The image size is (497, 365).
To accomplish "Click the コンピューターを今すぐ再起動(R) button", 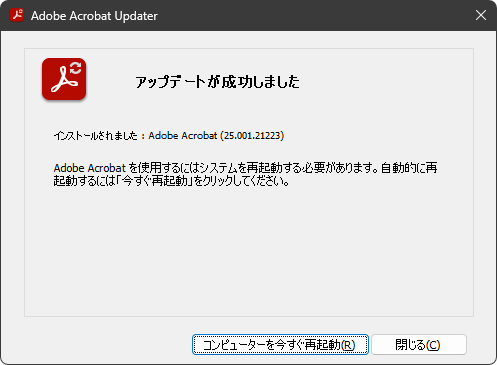I will (280, 344).
